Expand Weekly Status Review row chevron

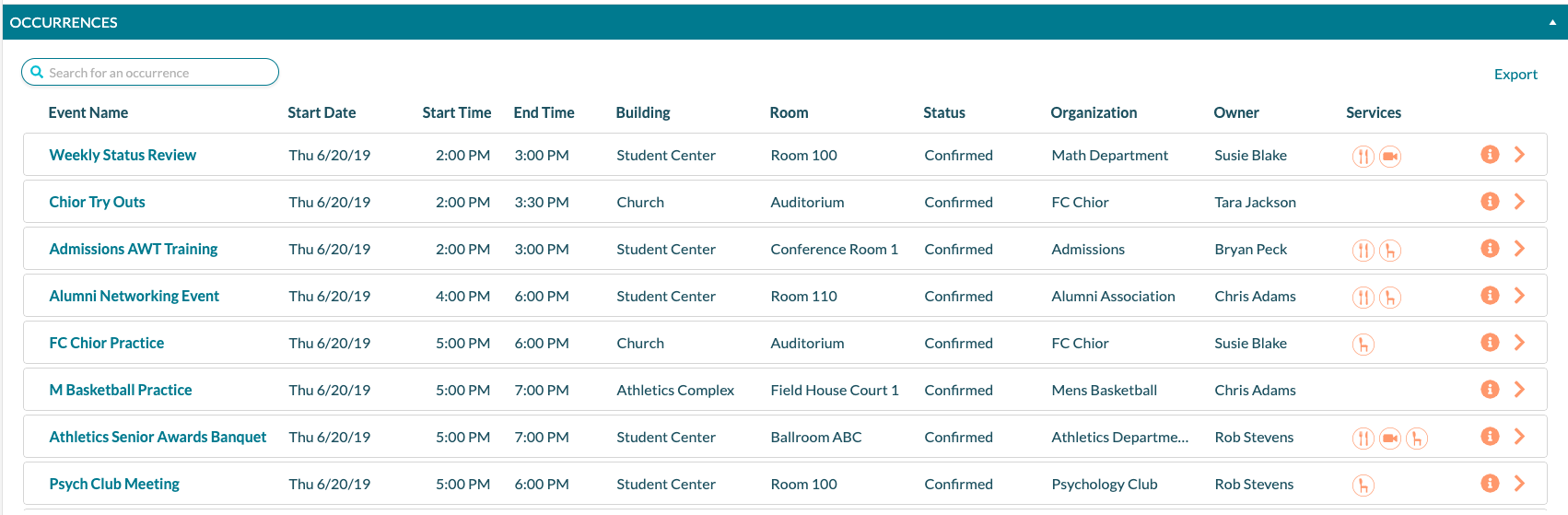click(x=1519, y=155)
